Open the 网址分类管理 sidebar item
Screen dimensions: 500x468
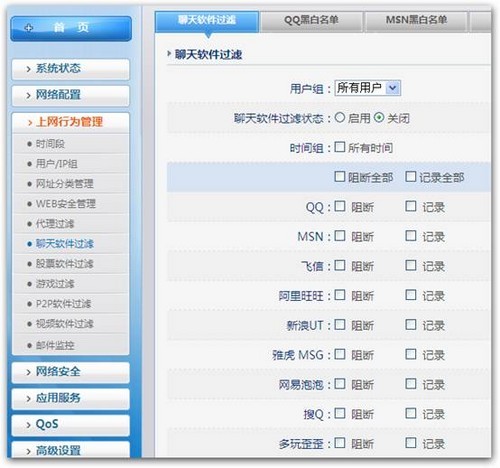pyautogui.click(x=71, y=184)
